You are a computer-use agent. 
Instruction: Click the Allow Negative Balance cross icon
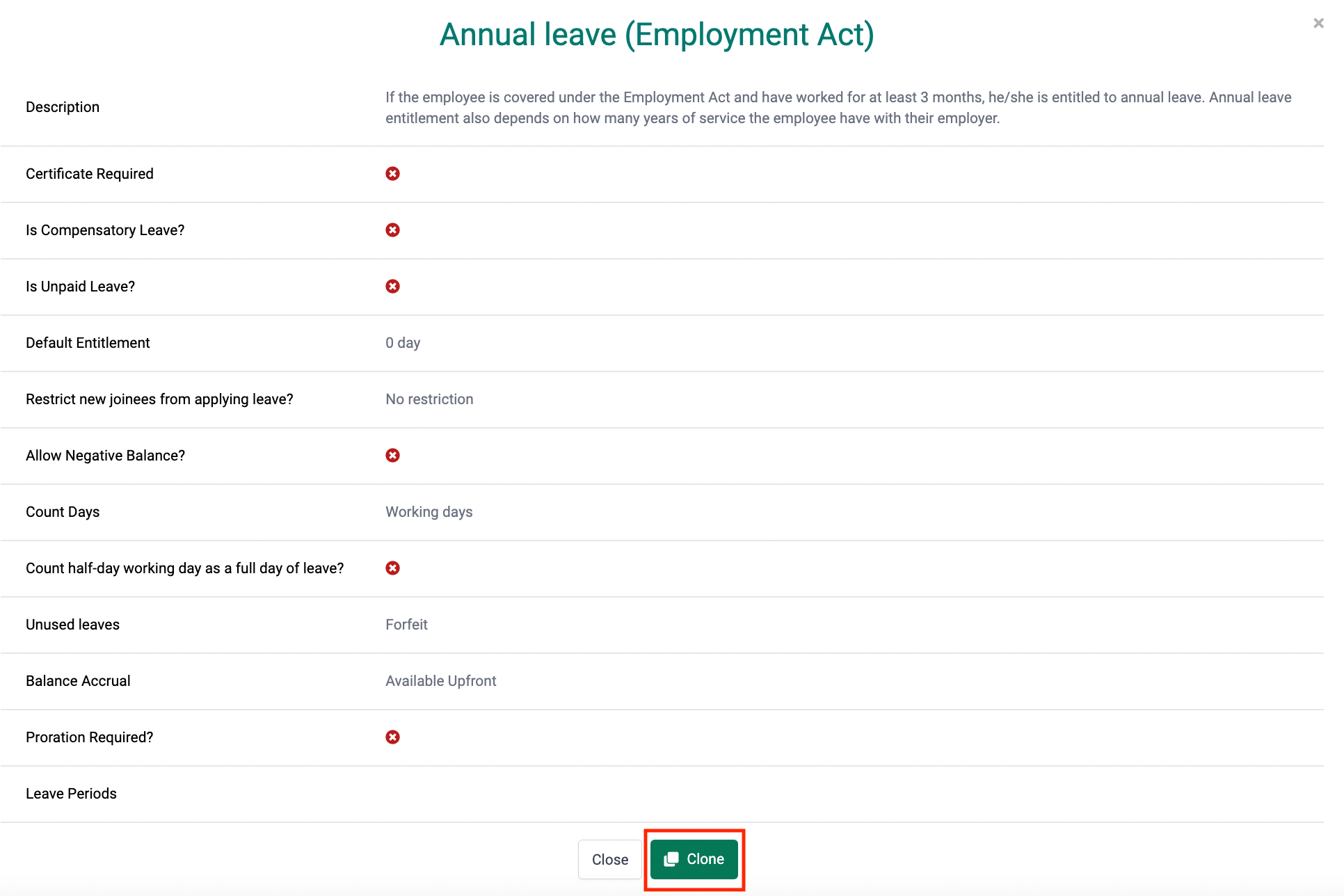392,456
